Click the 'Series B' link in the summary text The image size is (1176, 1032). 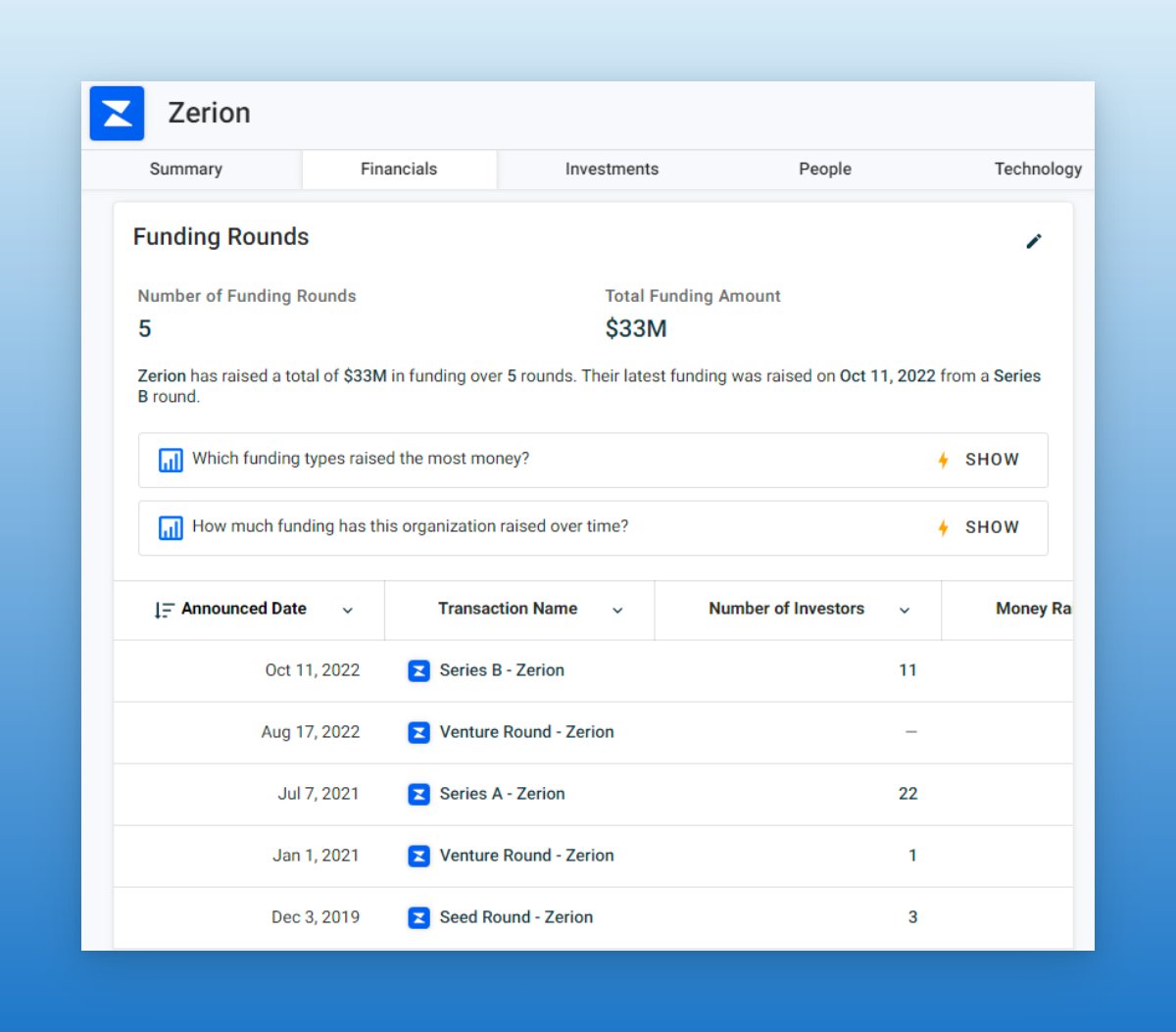point(589,386)
